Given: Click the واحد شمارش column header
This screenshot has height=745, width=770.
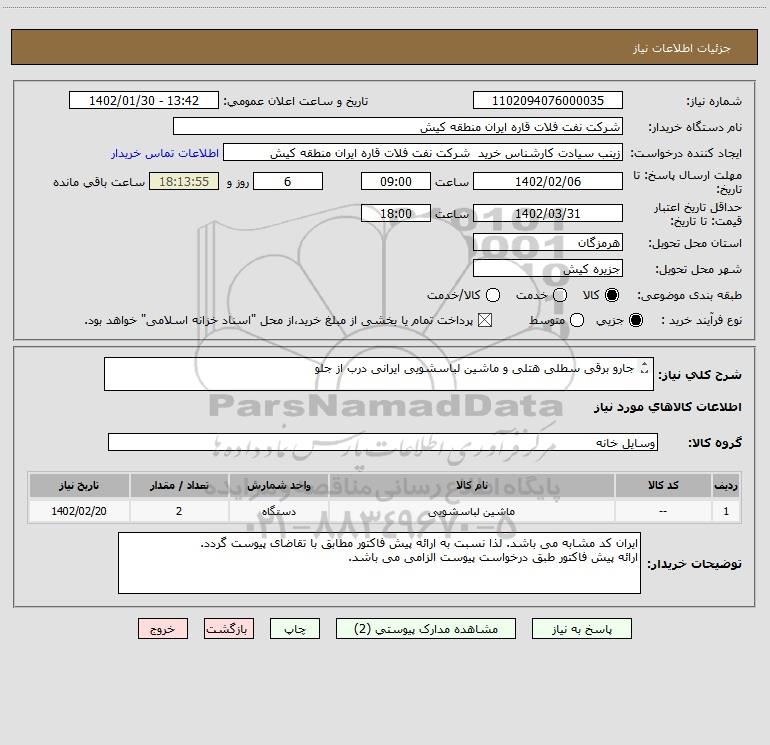Looking at the screenshot, I should [278, 485].
